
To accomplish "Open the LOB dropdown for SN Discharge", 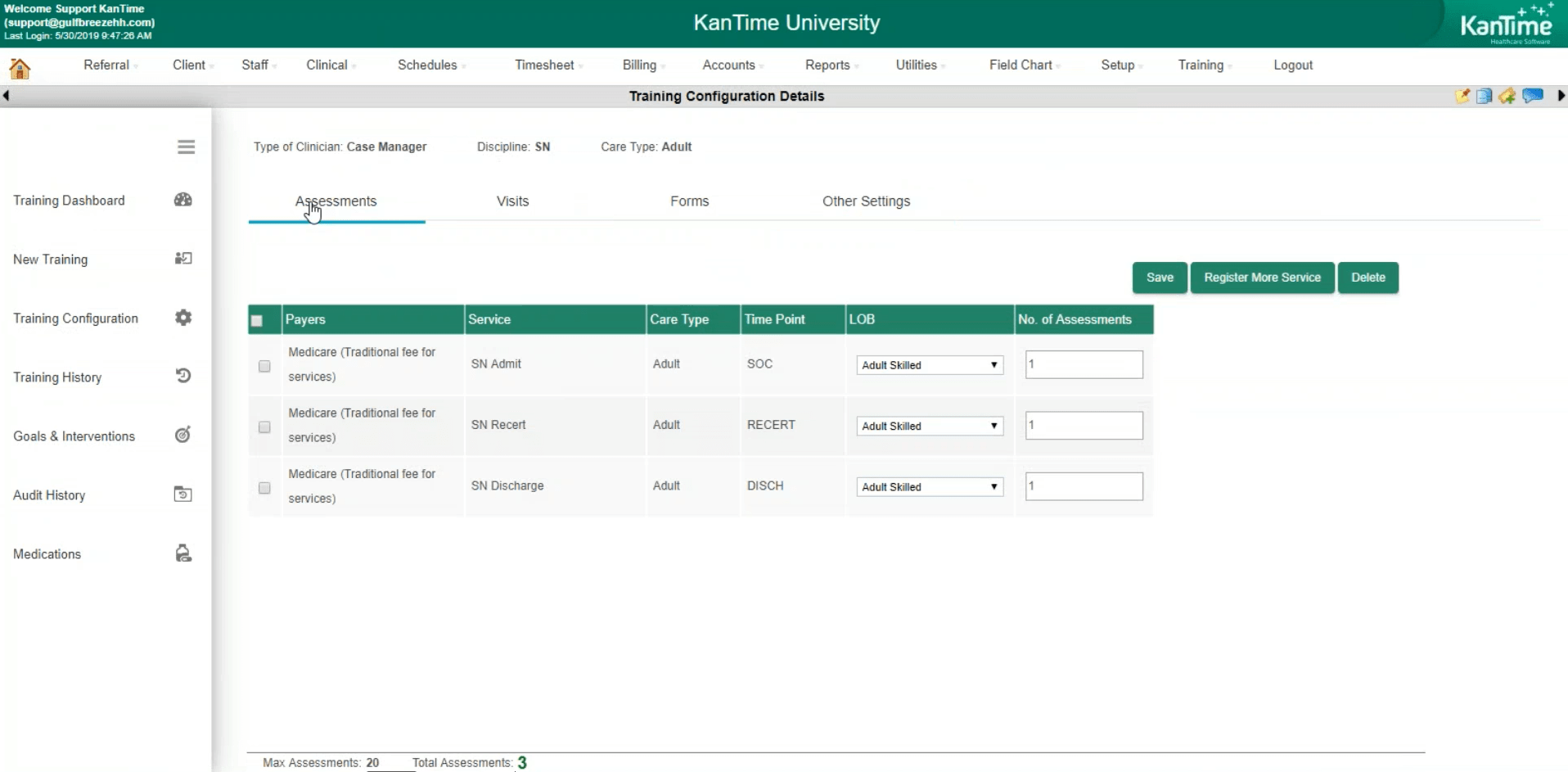I will (x=930, y=486).
